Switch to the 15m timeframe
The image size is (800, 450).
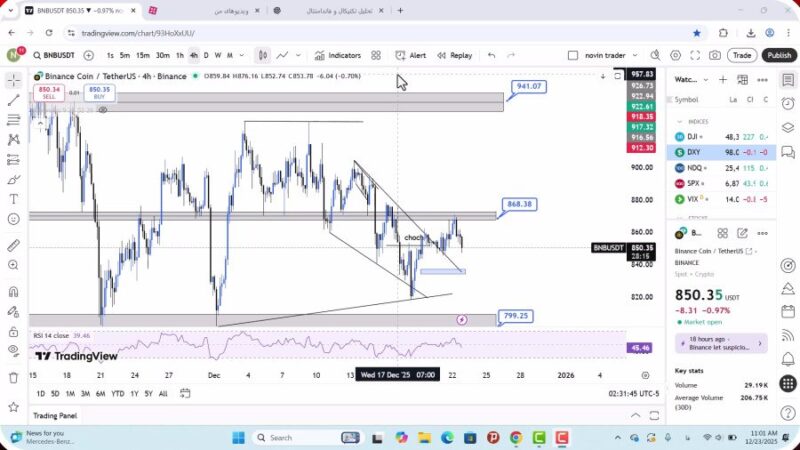pyautogui.click(x=142, y=55)
